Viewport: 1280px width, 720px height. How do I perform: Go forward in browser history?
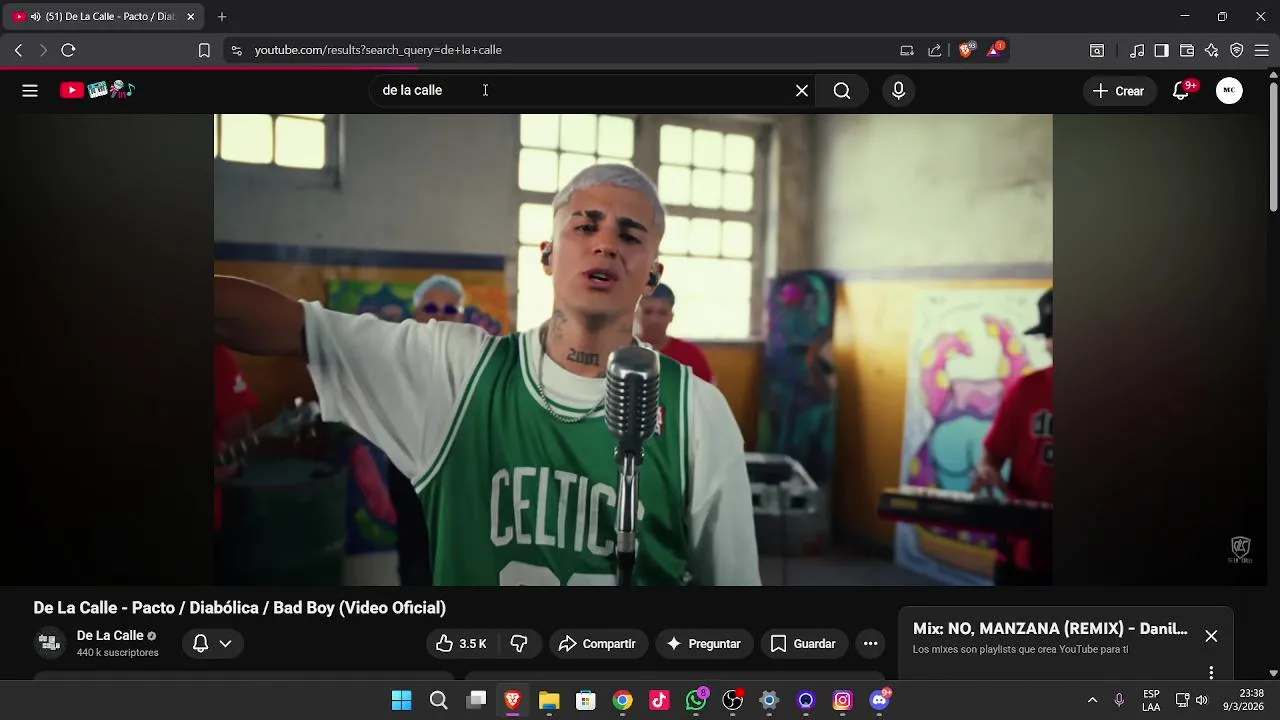pyautogui.click(x=43, y=50)
